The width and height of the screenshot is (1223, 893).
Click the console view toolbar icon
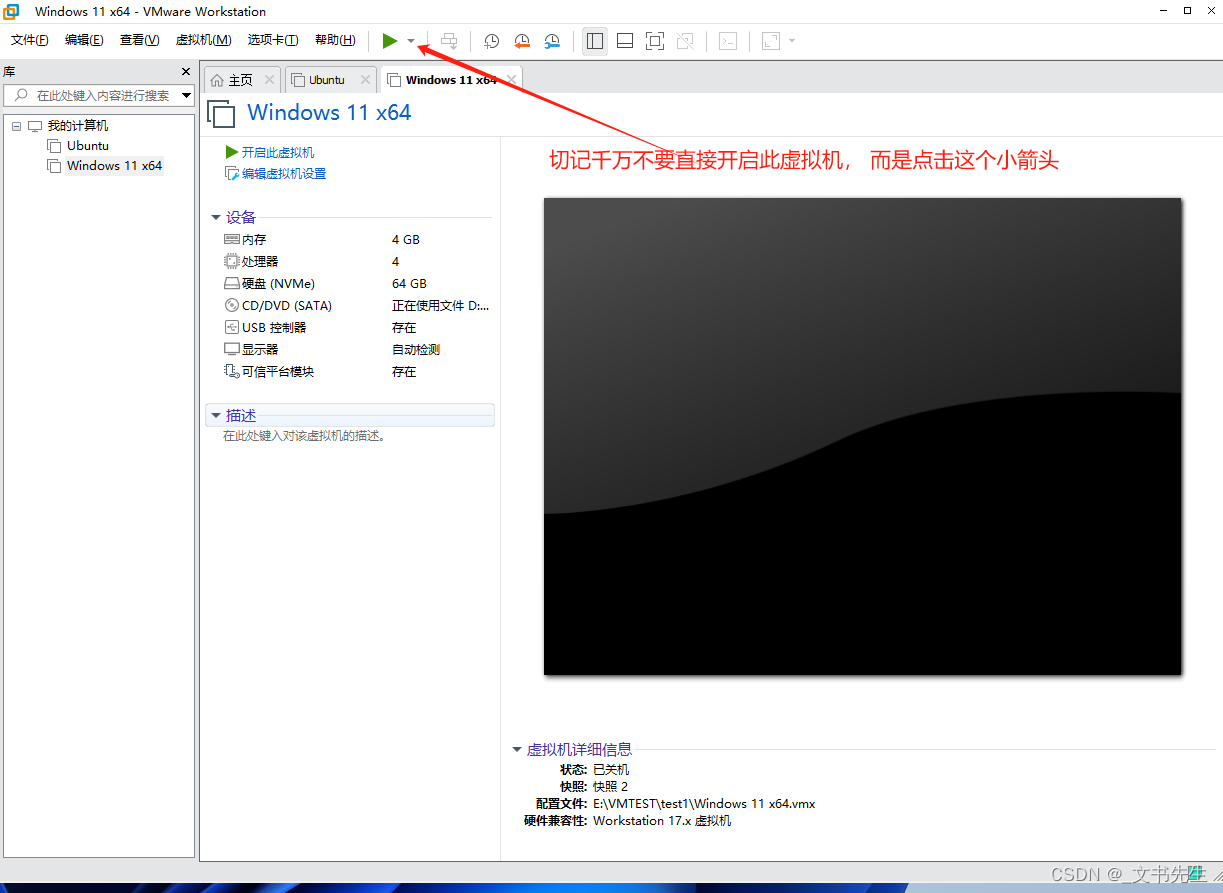pos(729,41)
